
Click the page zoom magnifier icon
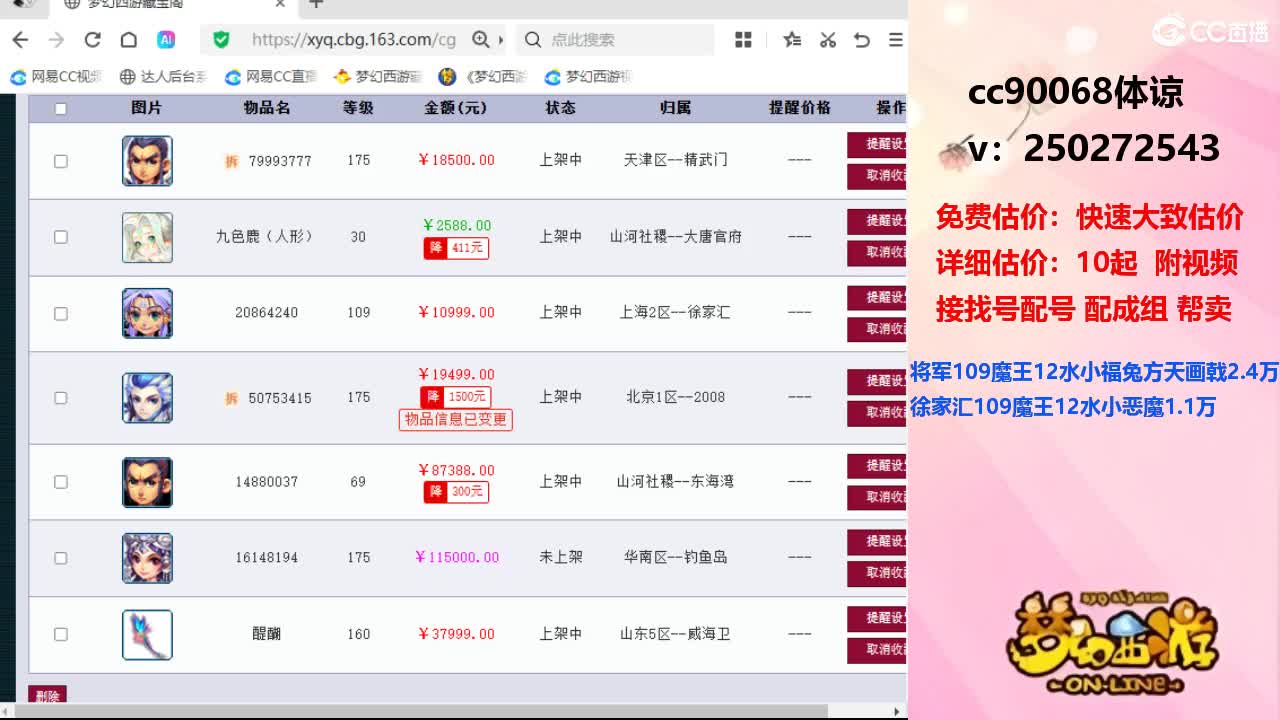481,40
